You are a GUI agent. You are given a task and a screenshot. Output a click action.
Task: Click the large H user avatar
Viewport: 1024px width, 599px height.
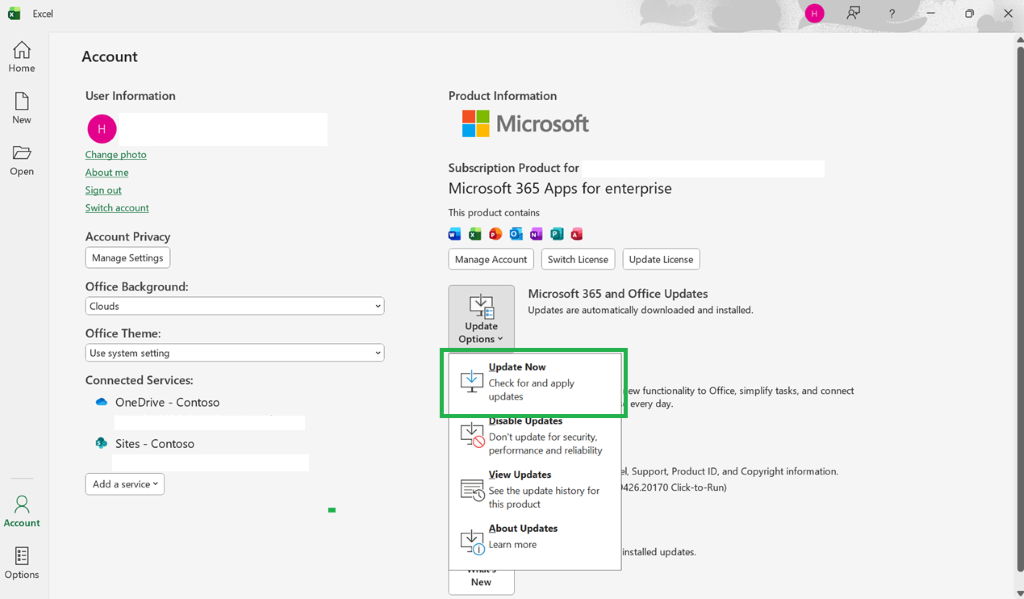point(102,129)
